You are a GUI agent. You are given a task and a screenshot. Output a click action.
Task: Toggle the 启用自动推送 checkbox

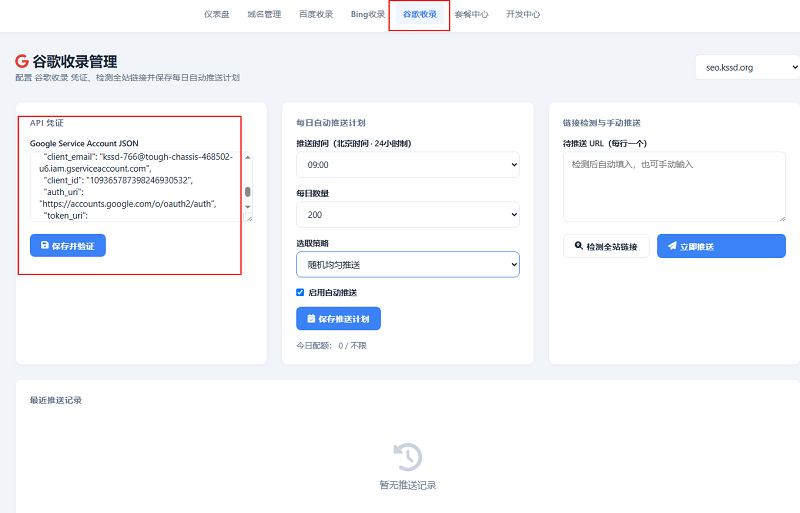point(300,292)
